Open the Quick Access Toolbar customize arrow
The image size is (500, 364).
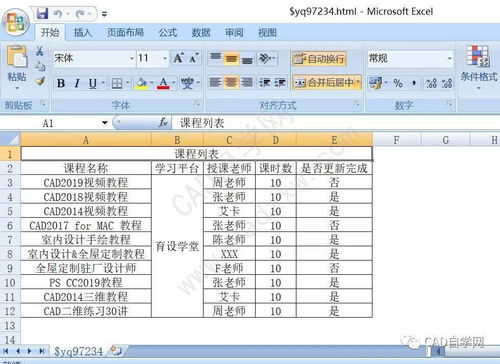click(104, 14)
